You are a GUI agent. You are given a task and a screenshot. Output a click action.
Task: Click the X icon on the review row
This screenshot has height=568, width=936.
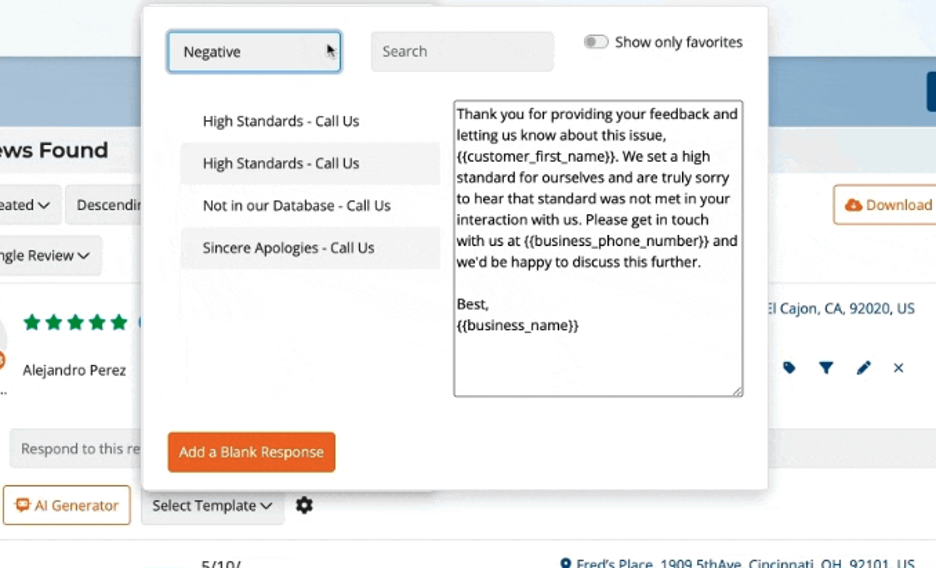pyautogui.click(x=898, y=368)
